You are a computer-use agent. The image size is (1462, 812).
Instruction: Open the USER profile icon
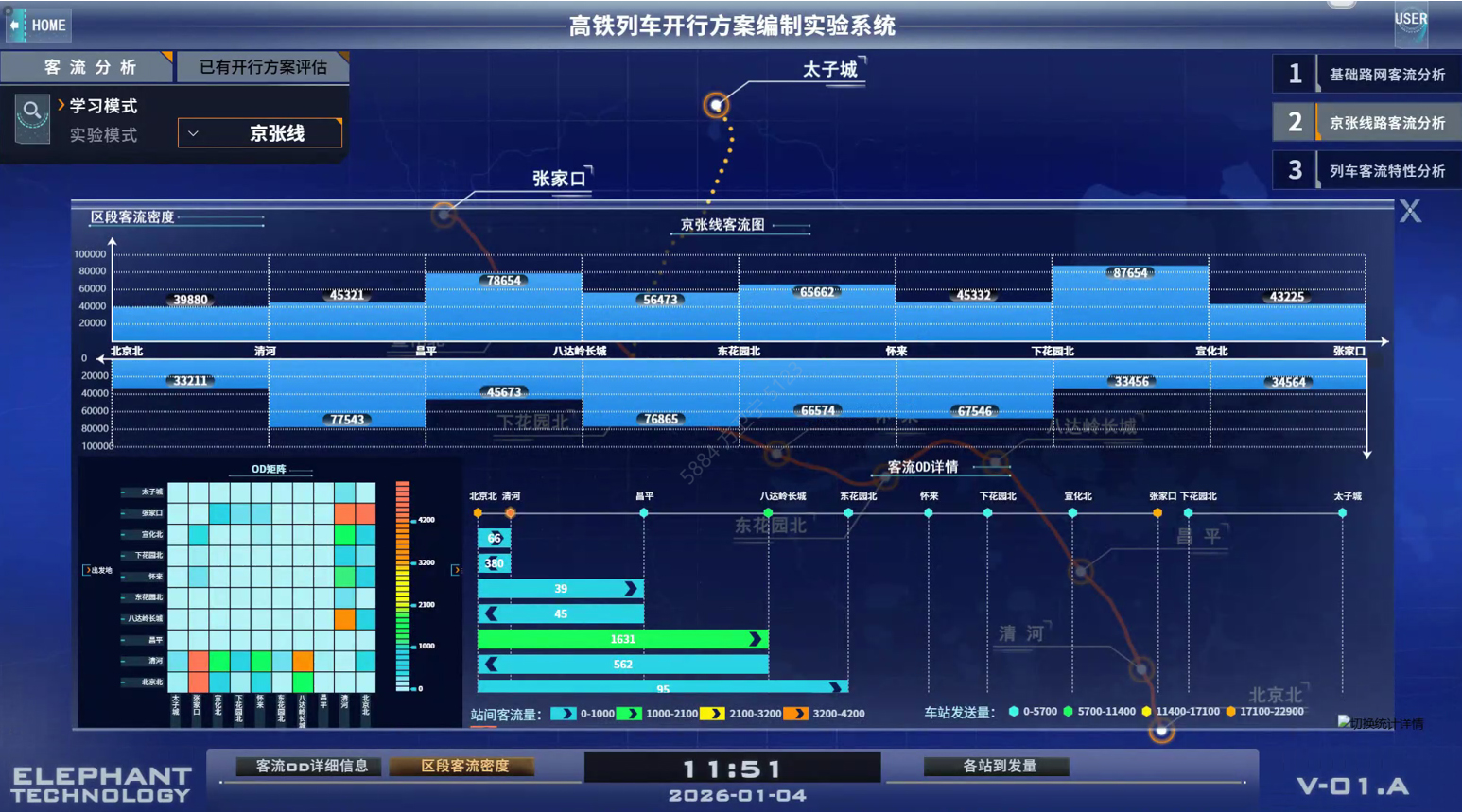click(1411, 23)
